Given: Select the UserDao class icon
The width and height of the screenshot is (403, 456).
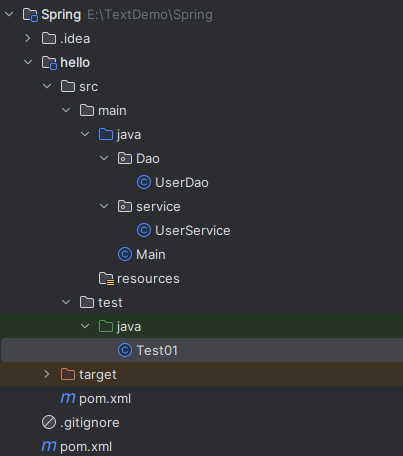Looking at the screenshot, I should coord(144,182).
